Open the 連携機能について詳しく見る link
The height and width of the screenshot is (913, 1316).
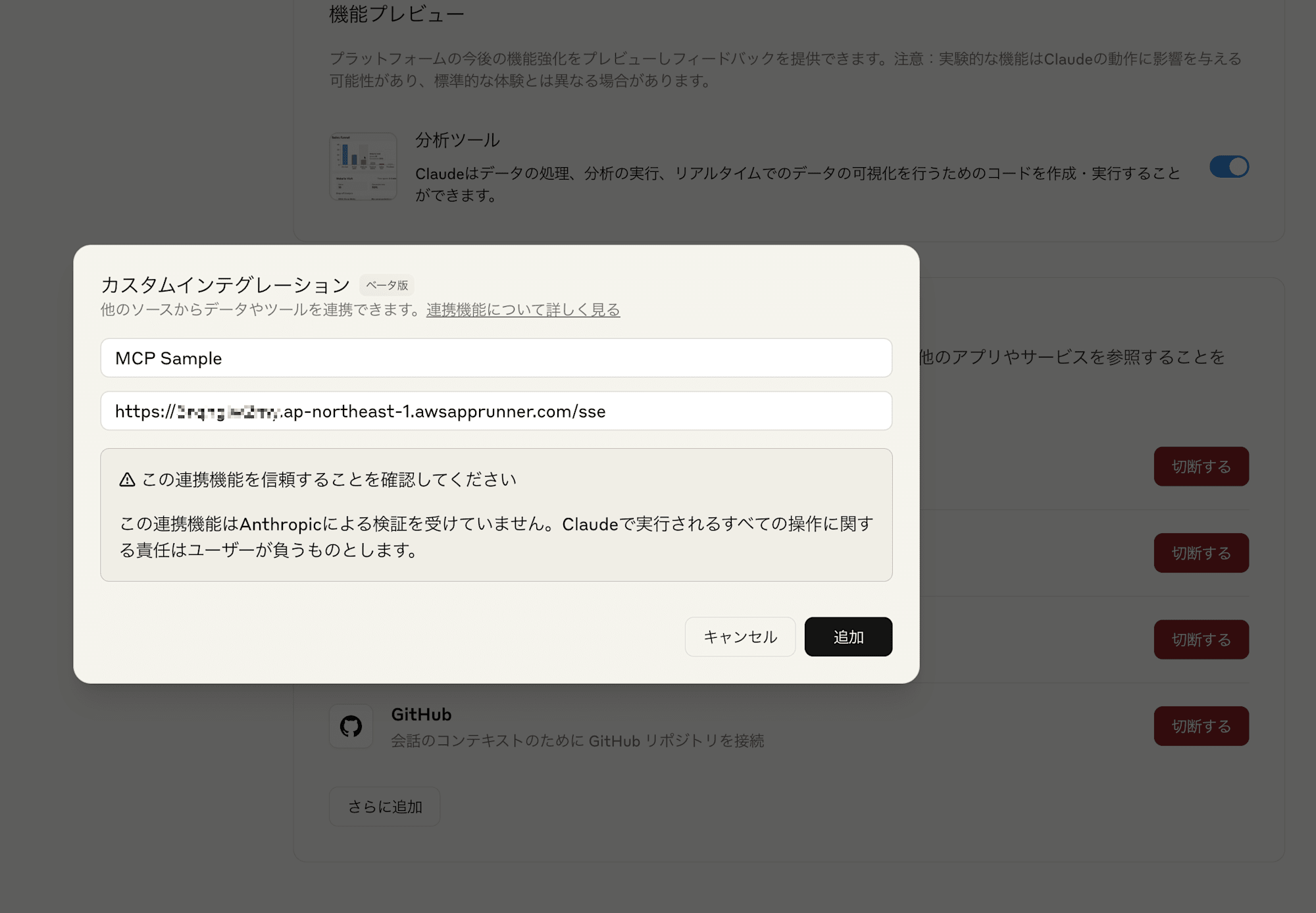point(523,309)
